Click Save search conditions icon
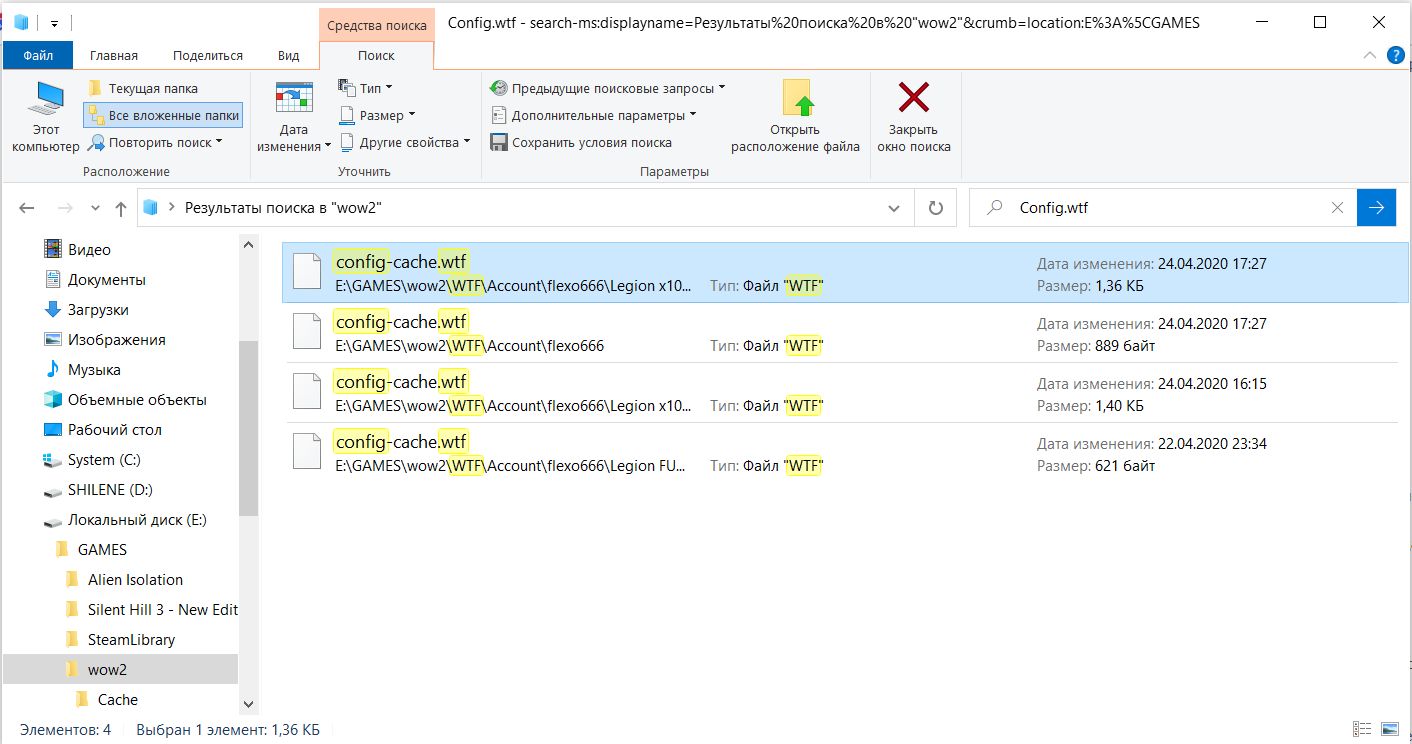The height and width of the screenshot is (744, 1412). tap(499, 143)
